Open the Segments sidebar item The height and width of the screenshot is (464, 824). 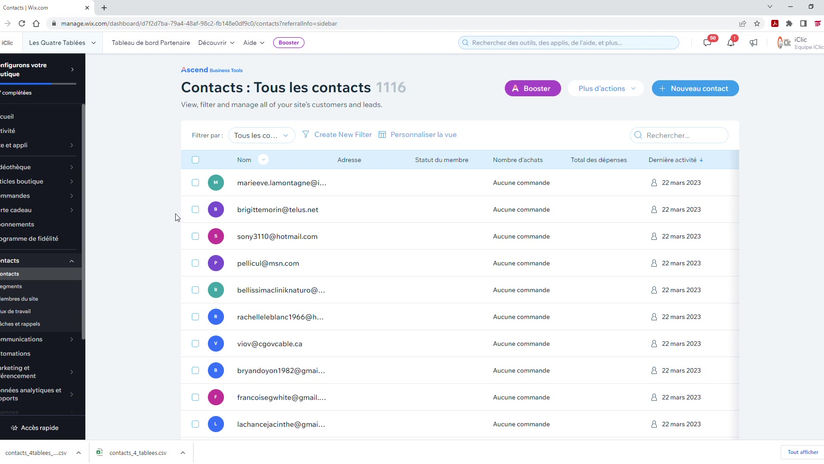(x=11, y=286)
